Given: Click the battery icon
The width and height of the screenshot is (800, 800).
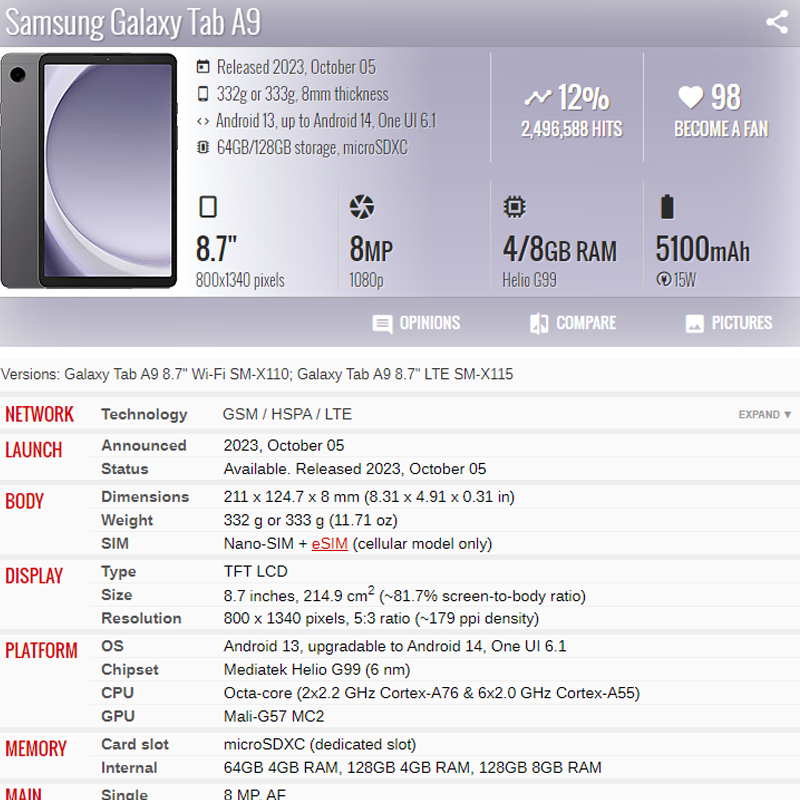Looking at the screenshot, I should click(x=667, y=207).
